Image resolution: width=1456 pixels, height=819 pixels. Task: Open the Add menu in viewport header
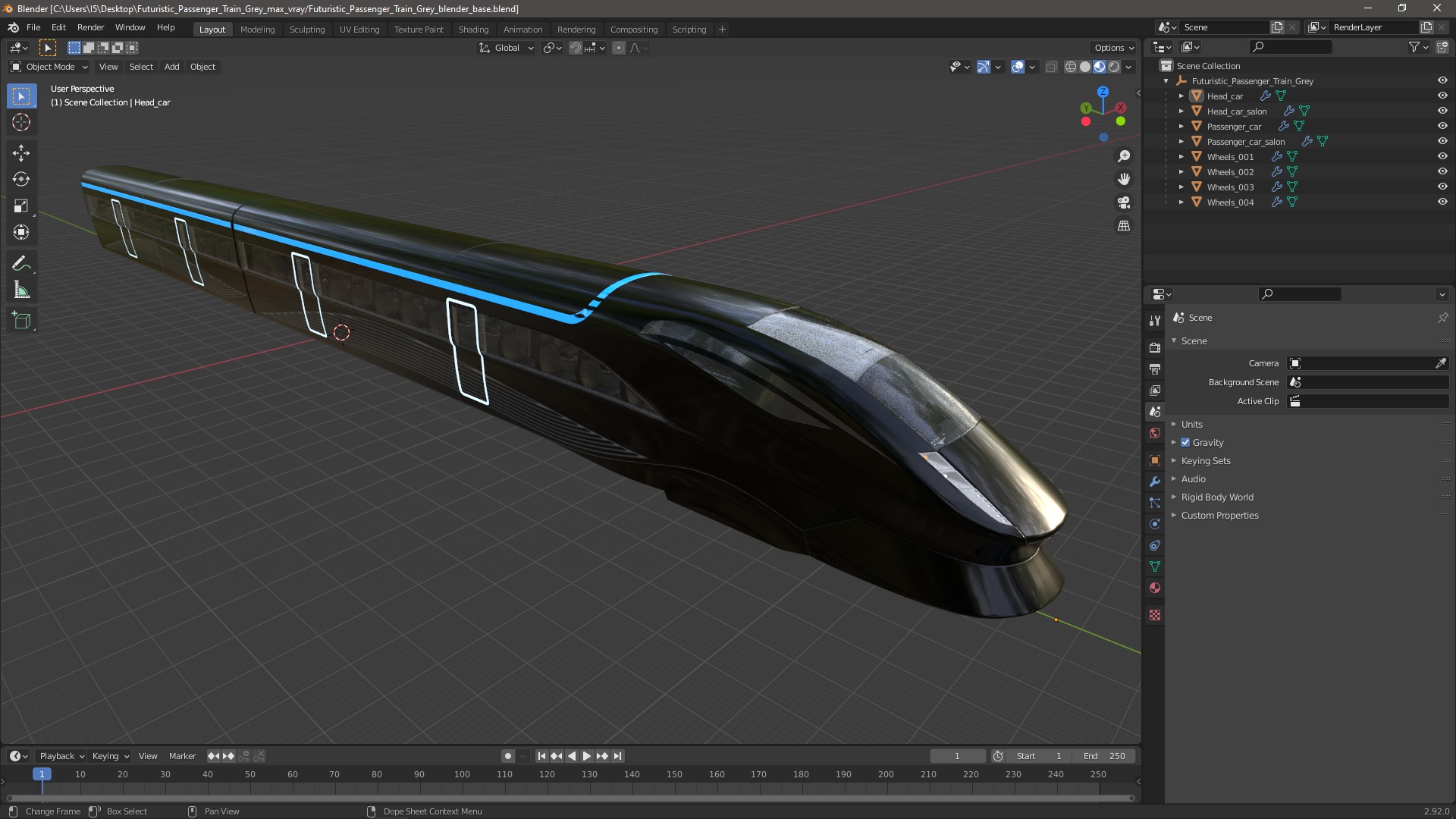(172, 67)
